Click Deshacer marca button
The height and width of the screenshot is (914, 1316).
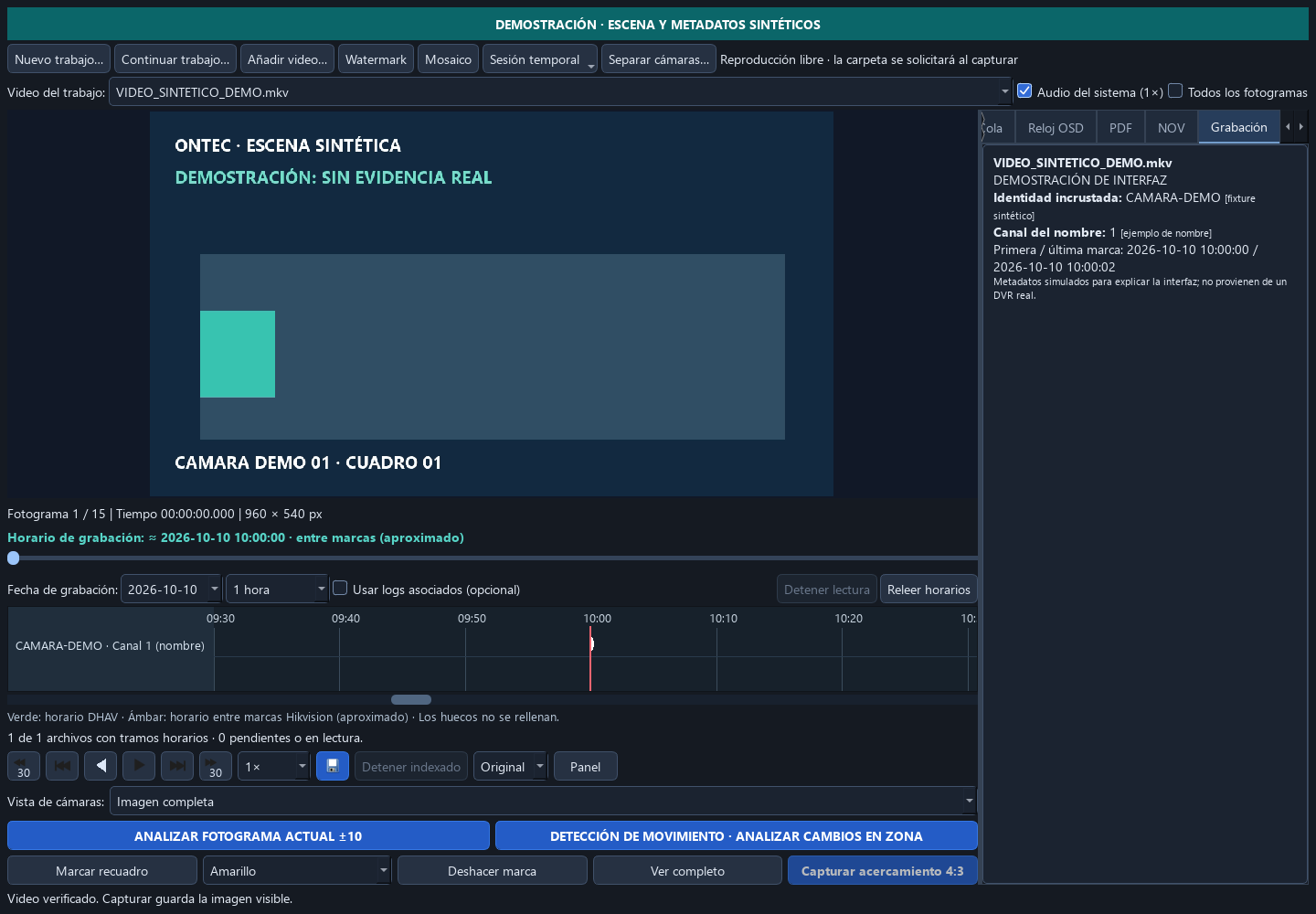click(x=492, y=870)
